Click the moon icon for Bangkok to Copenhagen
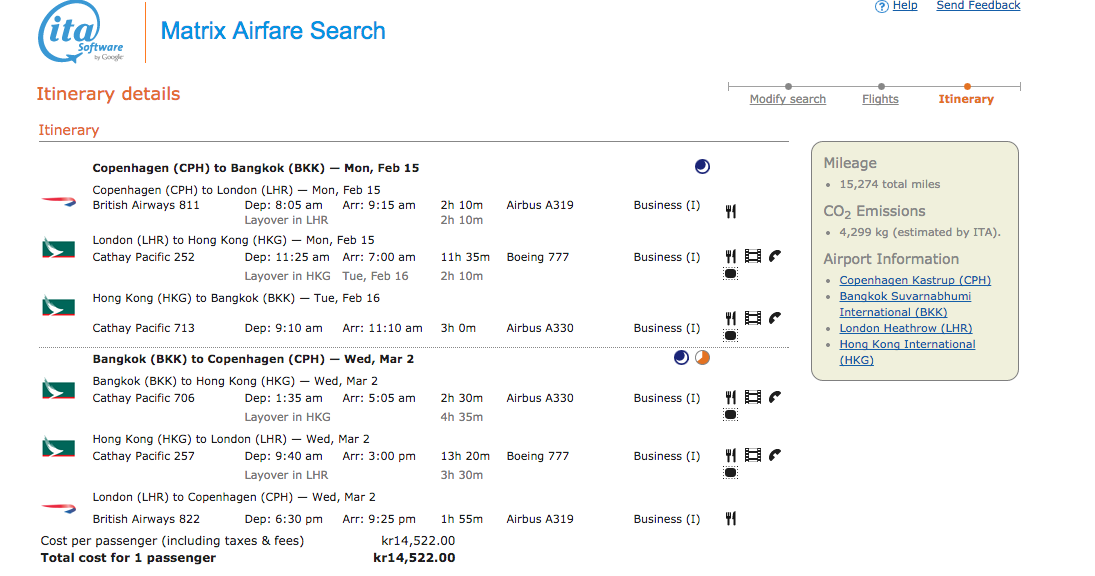1095x576 pixels. coord(682,357)
